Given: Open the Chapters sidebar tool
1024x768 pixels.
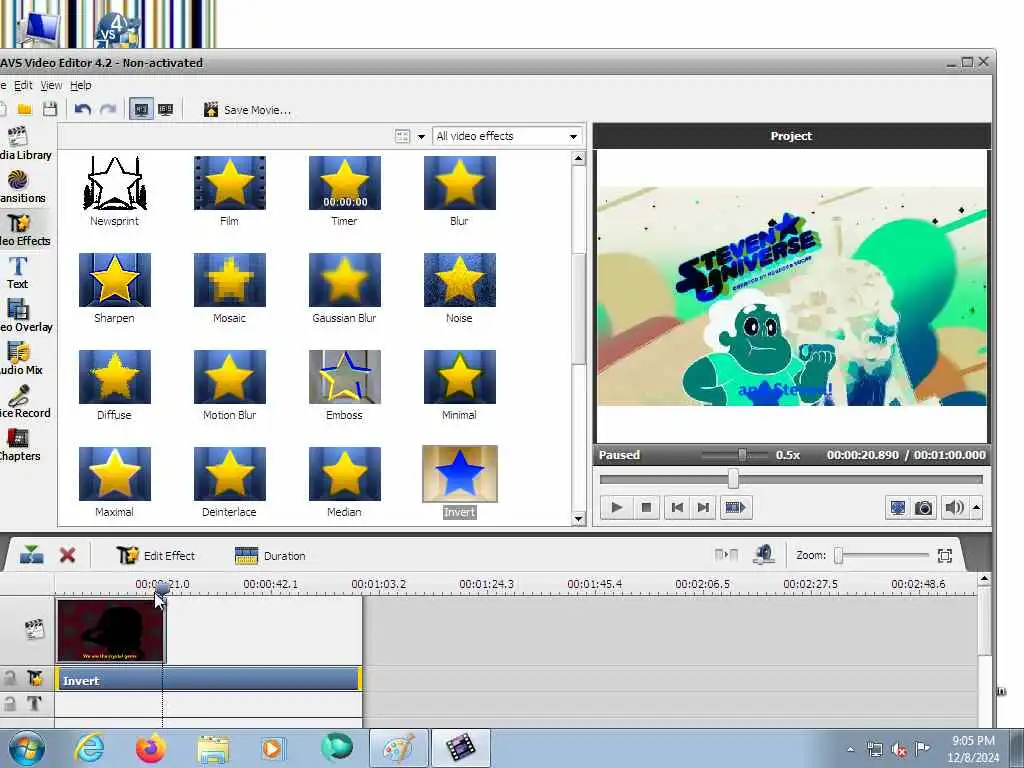Looking at the screenshot, I should (x=18, y=445).
